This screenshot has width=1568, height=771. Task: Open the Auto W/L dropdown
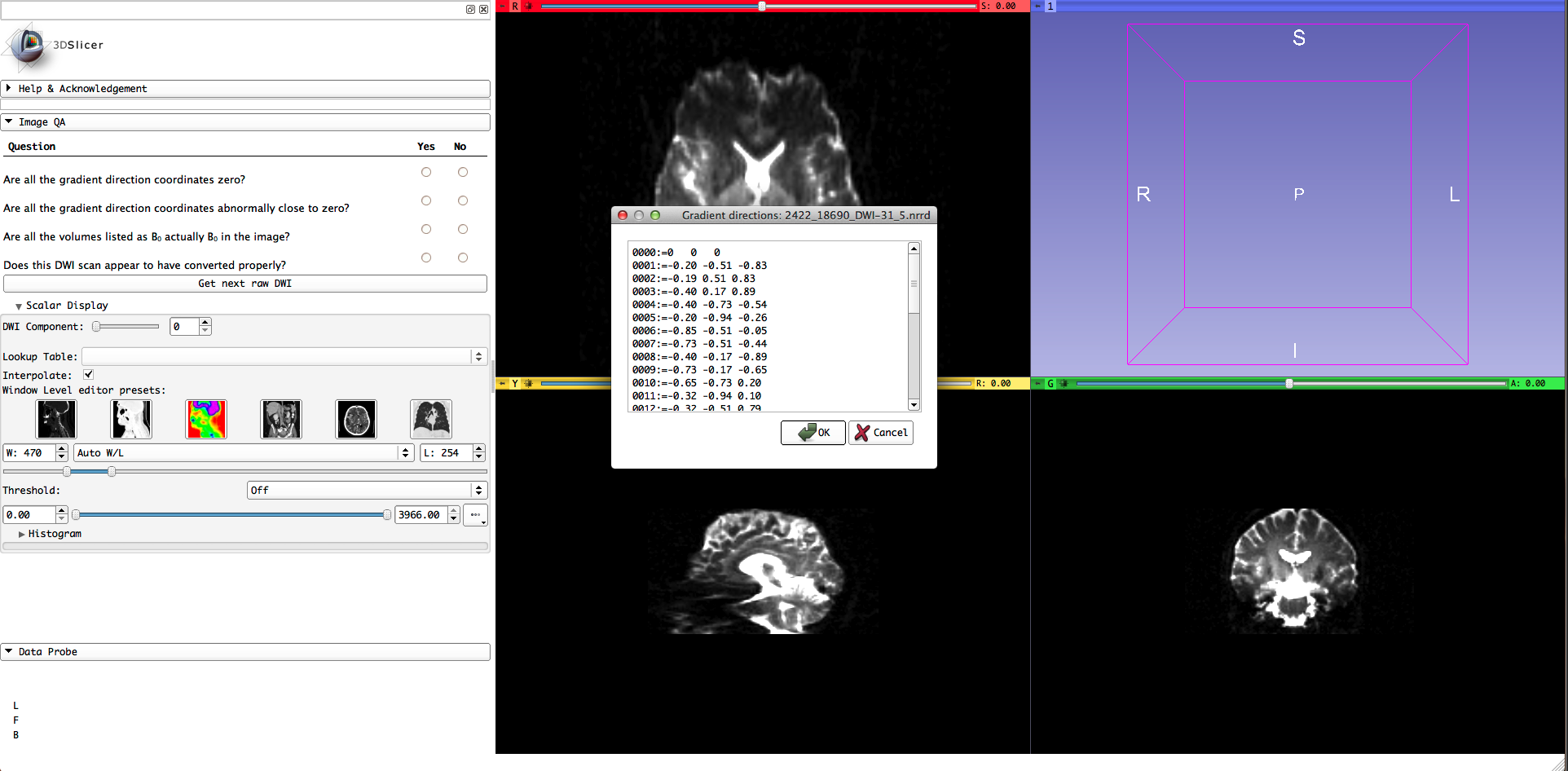click(244, 453)
